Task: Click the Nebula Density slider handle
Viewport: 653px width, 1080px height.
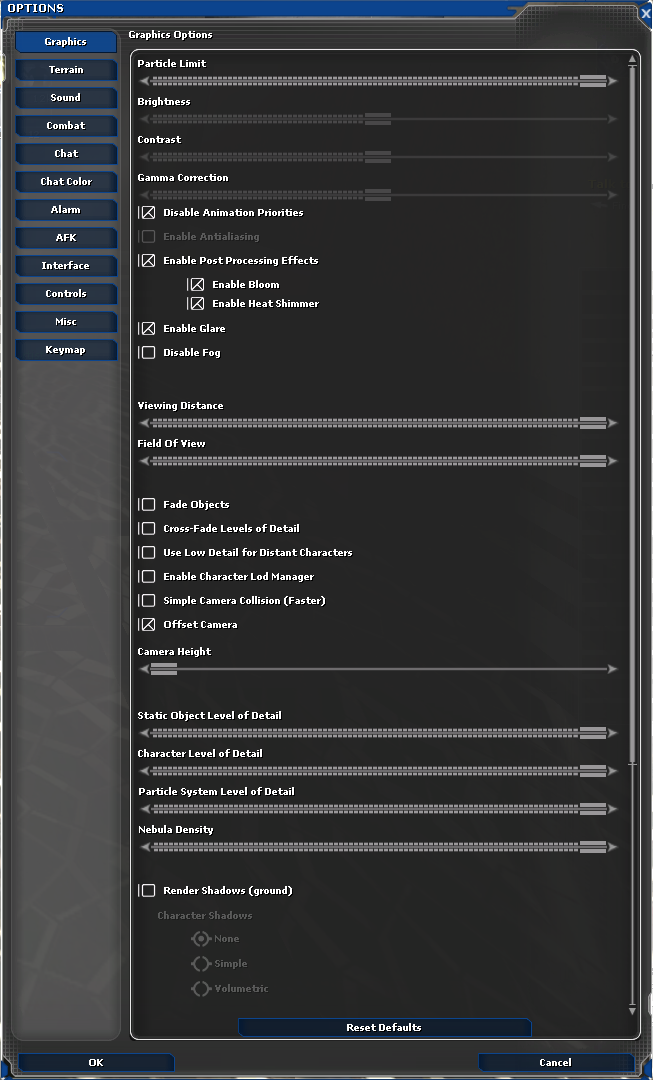Action: tap(593, 847)
